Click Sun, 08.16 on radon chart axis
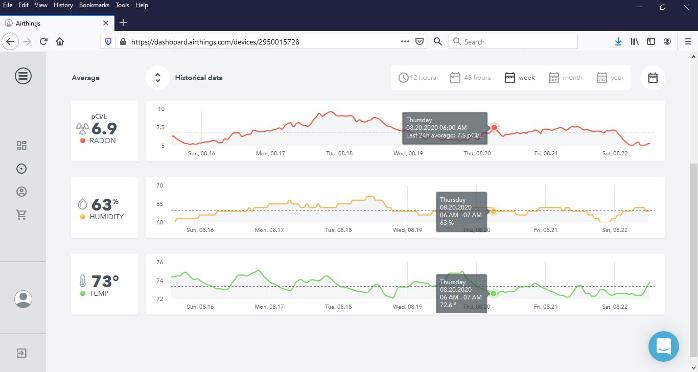Viewport: 698px width, 372px height. coord(201,153)
